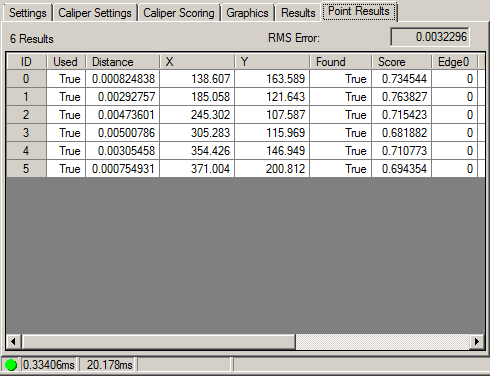Select Y value 115.969

coord(272,133)
